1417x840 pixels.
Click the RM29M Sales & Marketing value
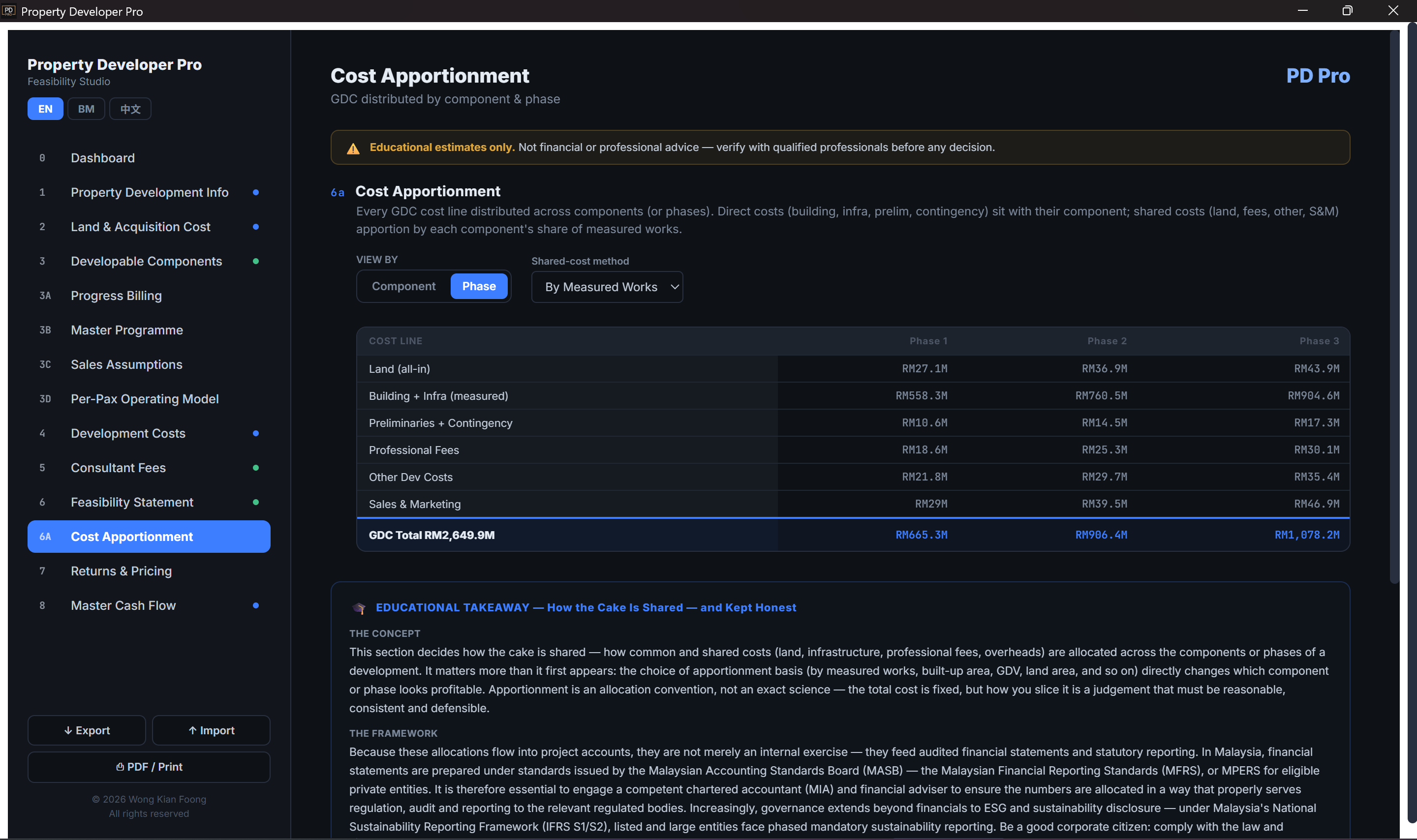(931, 504)
